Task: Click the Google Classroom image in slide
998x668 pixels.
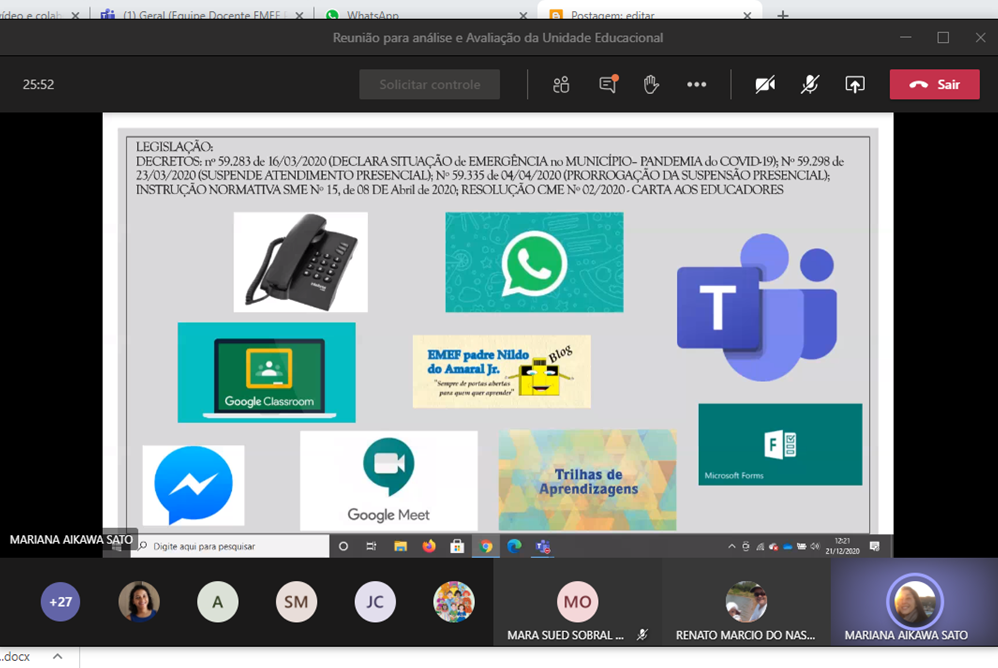Action: click(267, 372)
